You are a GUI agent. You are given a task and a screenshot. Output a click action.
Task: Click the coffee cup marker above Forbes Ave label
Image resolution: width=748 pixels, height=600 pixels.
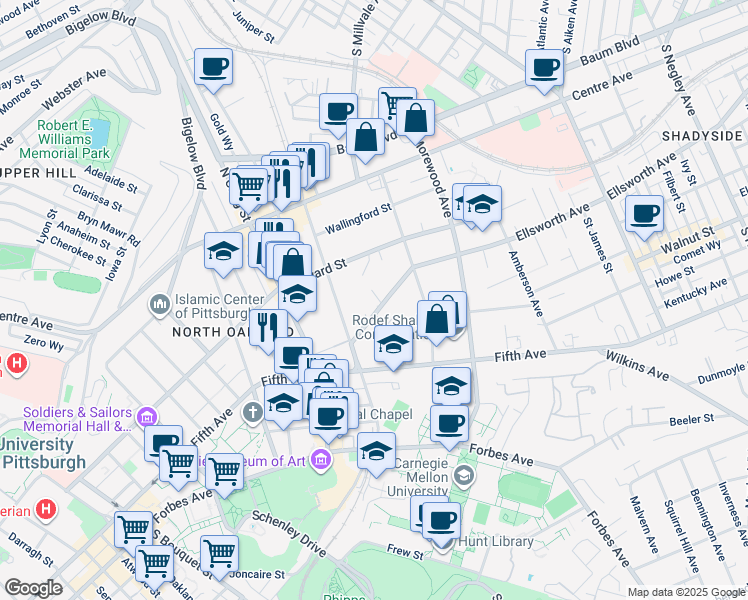tap(449, 425)
